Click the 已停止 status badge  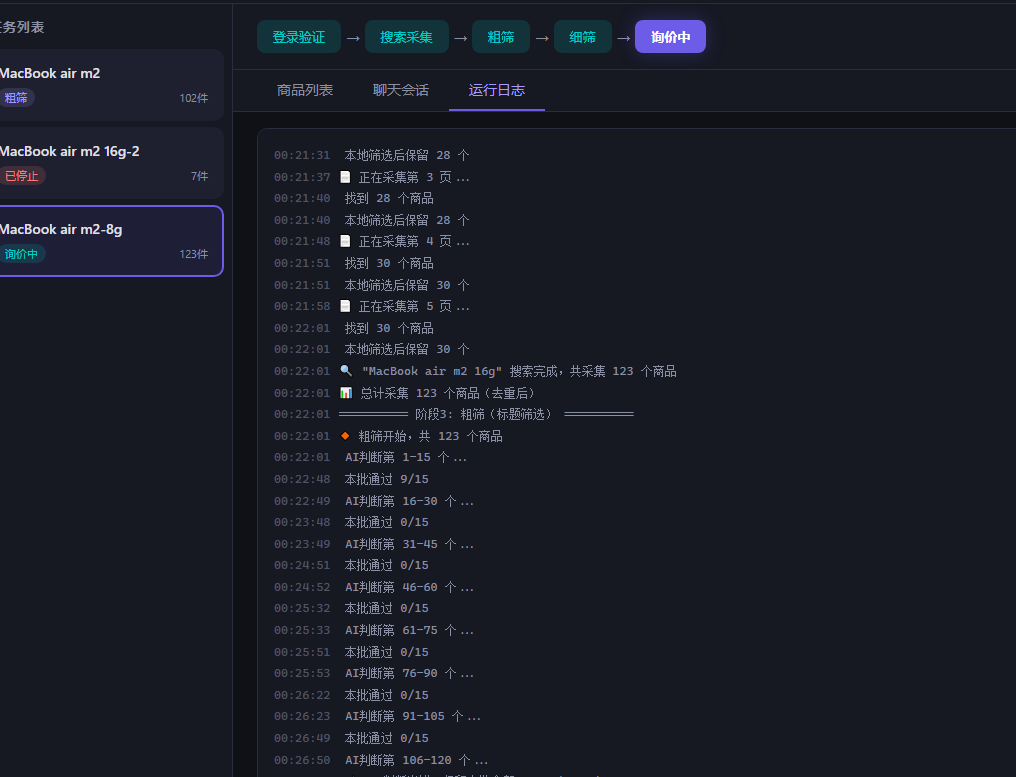coord(21,176)
